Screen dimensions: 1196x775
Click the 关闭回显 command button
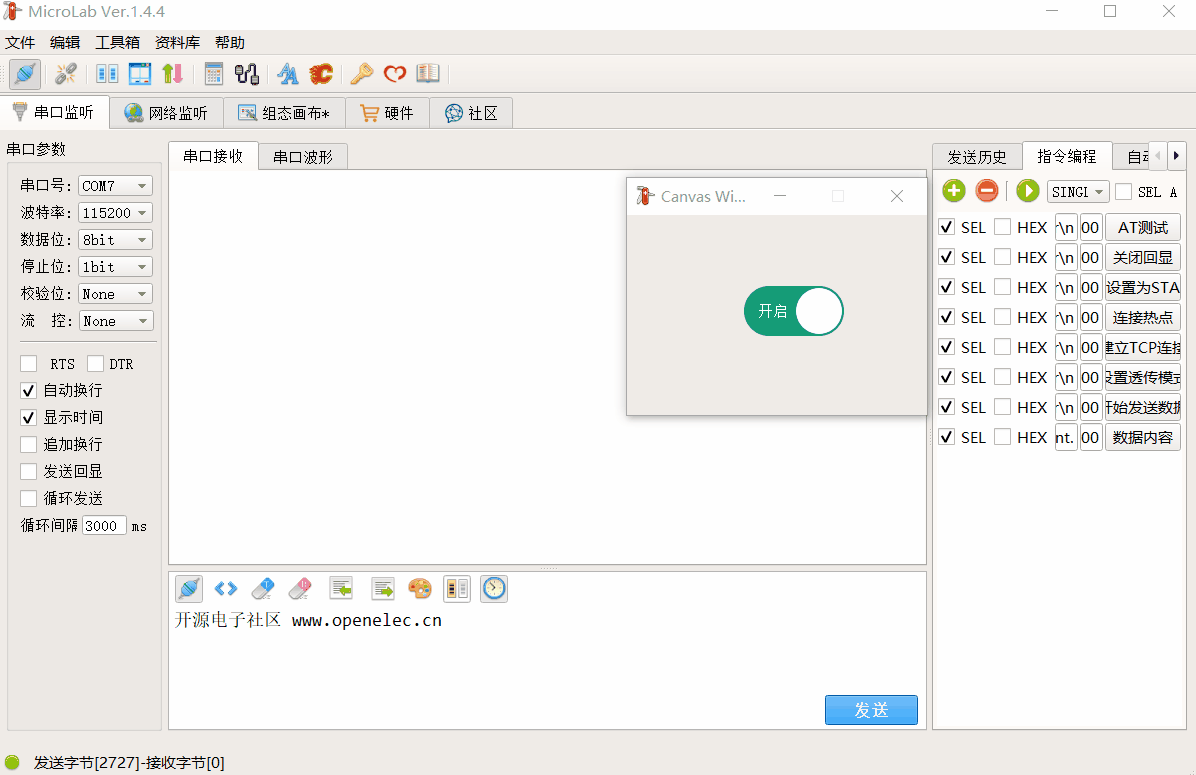(x=1143, y=257)
